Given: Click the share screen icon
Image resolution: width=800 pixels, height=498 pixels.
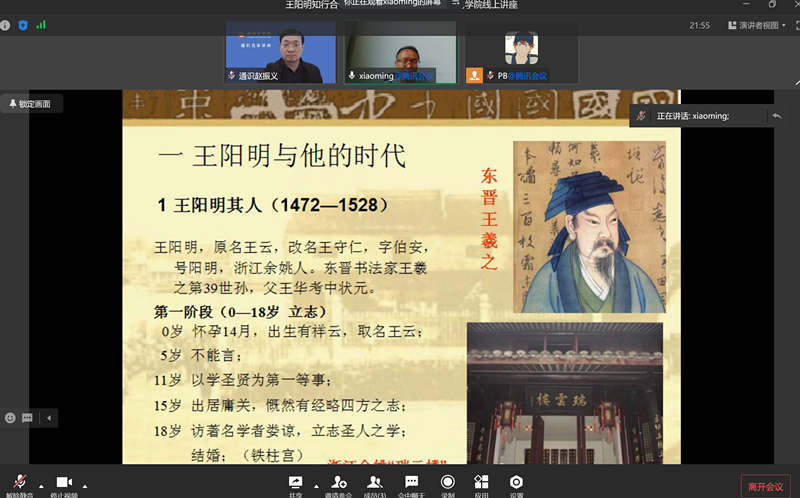Looking at the screenshot, I should click(x=296, y=482).
